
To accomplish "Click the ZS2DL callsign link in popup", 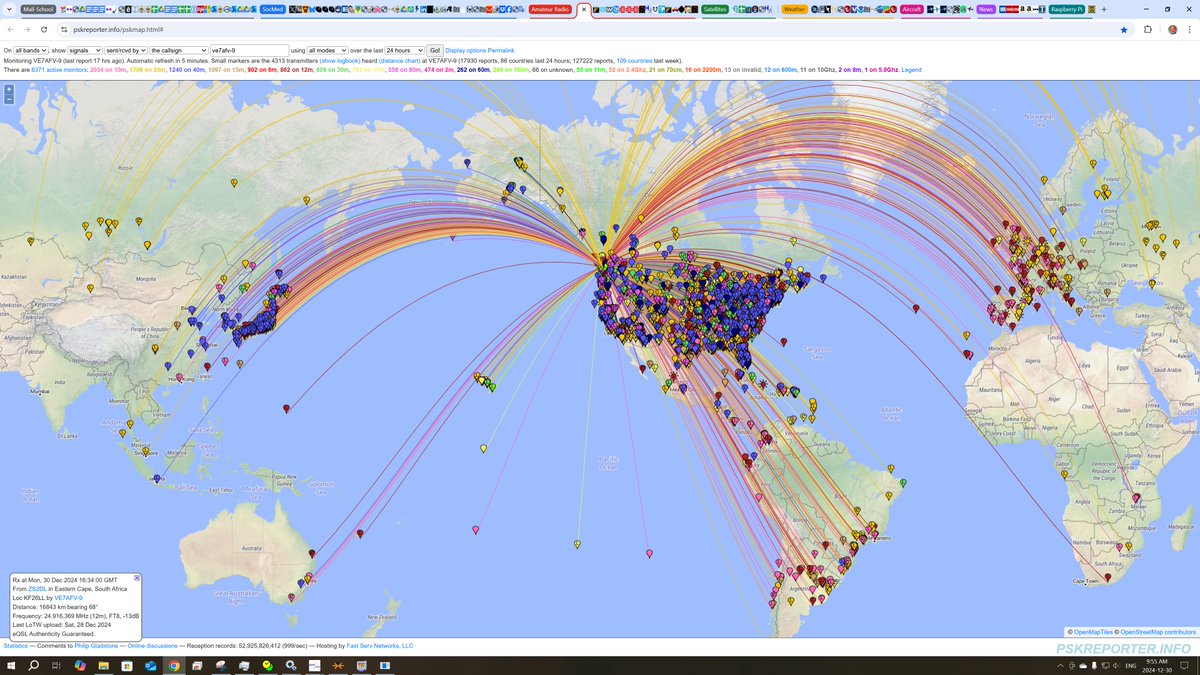I will [38, 589].
